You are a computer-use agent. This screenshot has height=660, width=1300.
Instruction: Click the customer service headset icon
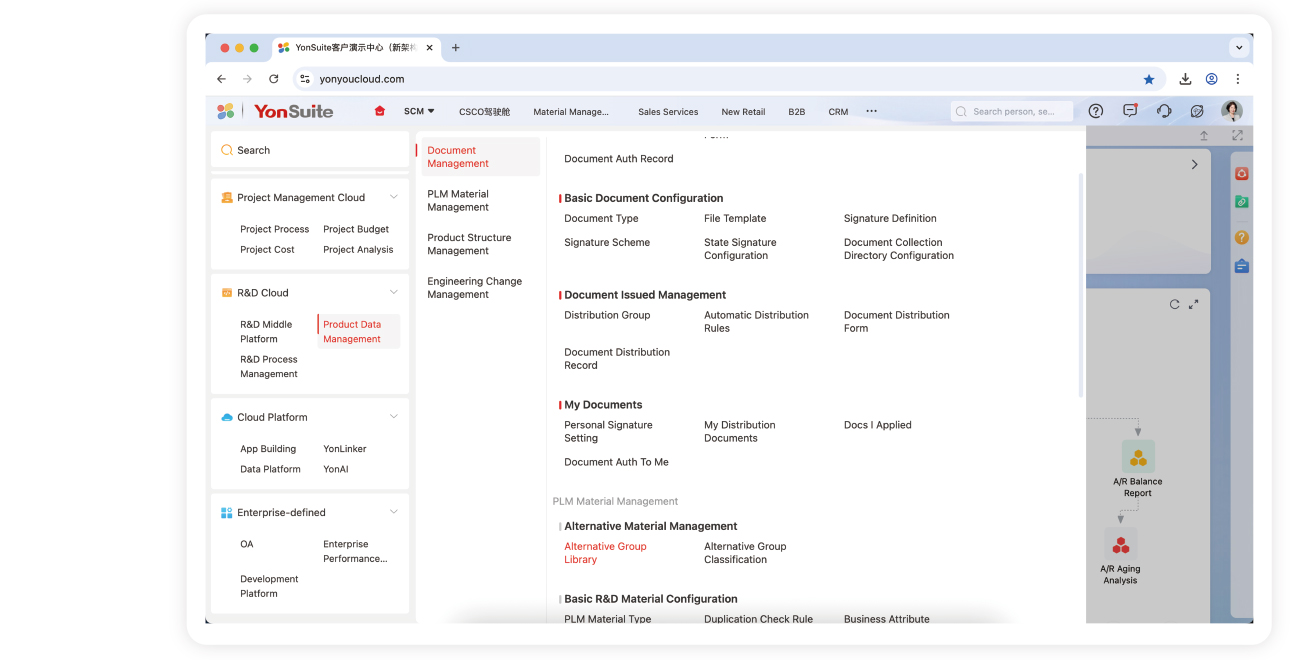[1164, 111]
